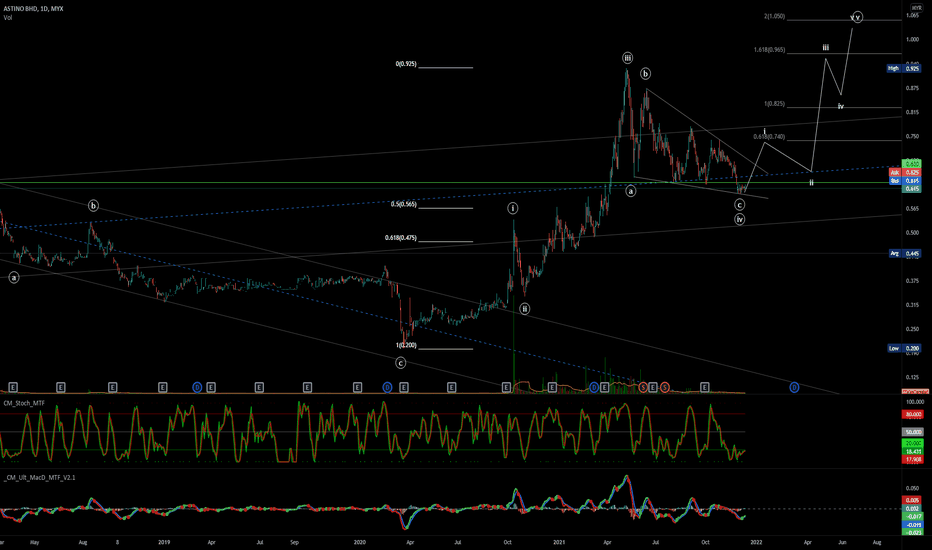Image resolution: width=932 pixels, height=550 pixels.
Task: Click the green 0.630 price label
Action: point(912,163)
